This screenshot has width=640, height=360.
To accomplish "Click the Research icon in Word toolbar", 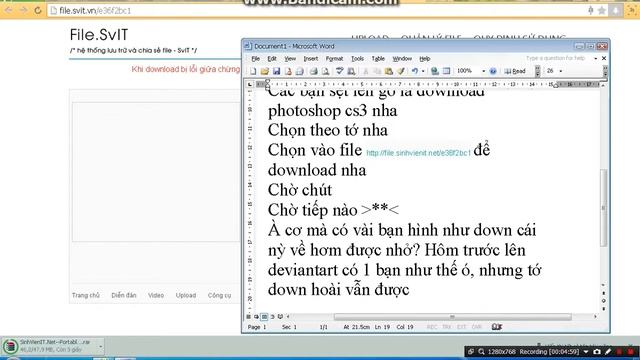I will pyautogui.click(x=351, y=71).
